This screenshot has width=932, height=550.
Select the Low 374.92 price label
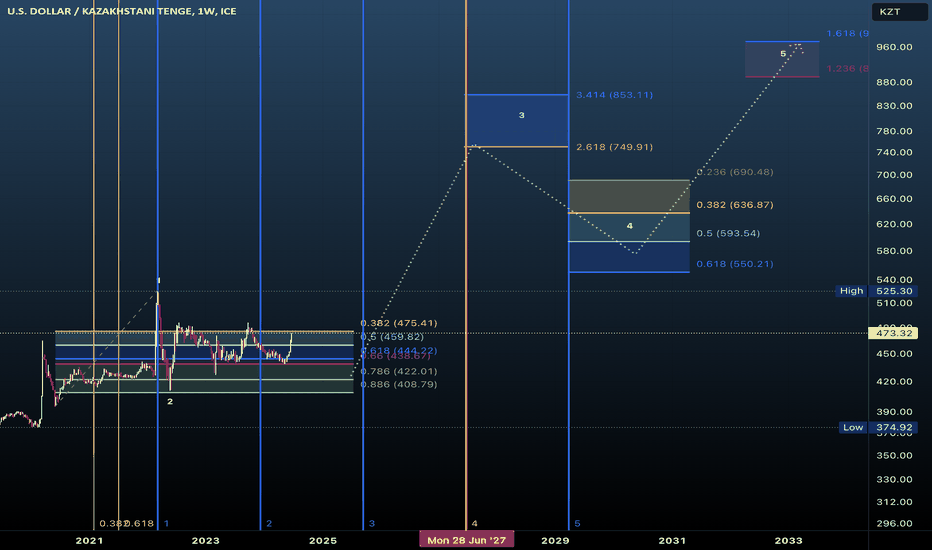877,428
